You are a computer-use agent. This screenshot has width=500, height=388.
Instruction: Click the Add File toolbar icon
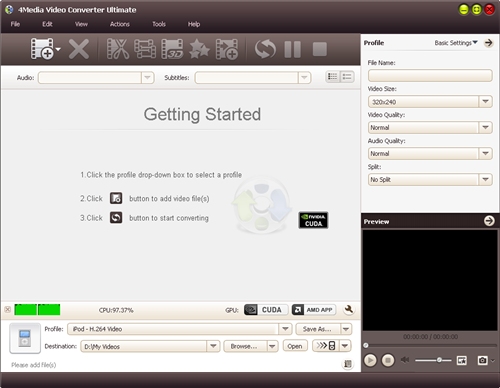pos(42,49)
